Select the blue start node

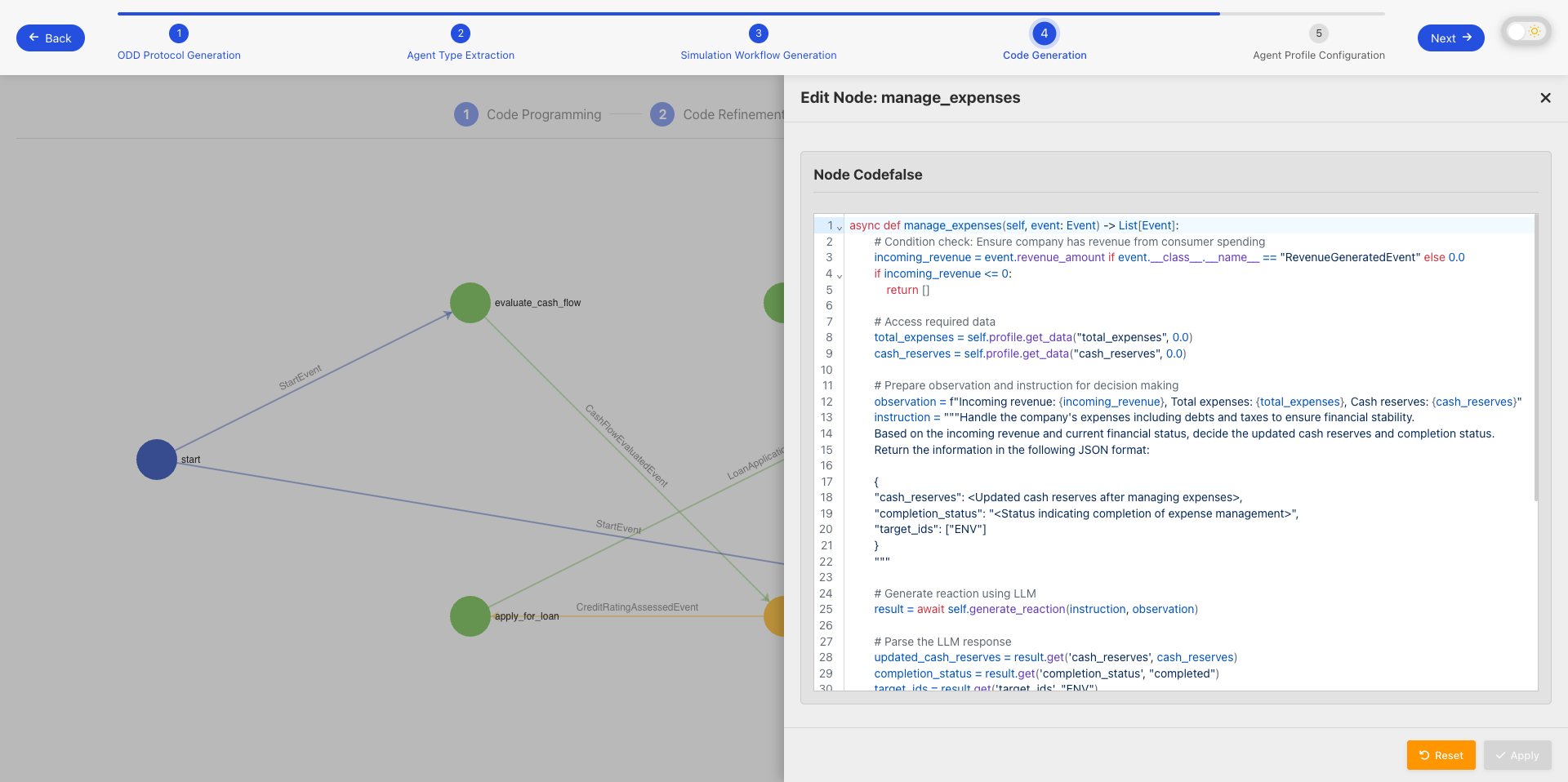[x=157, y=460]
